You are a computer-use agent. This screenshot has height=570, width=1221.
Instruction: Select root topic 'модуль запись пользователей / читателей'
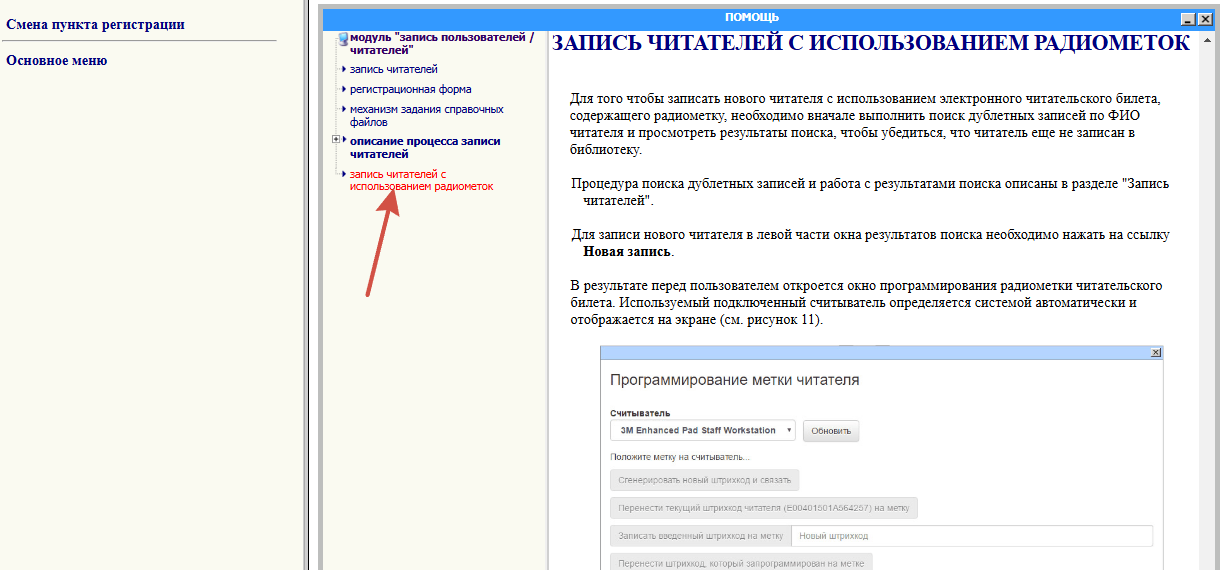pyautogui.click(x=441, y=43)
